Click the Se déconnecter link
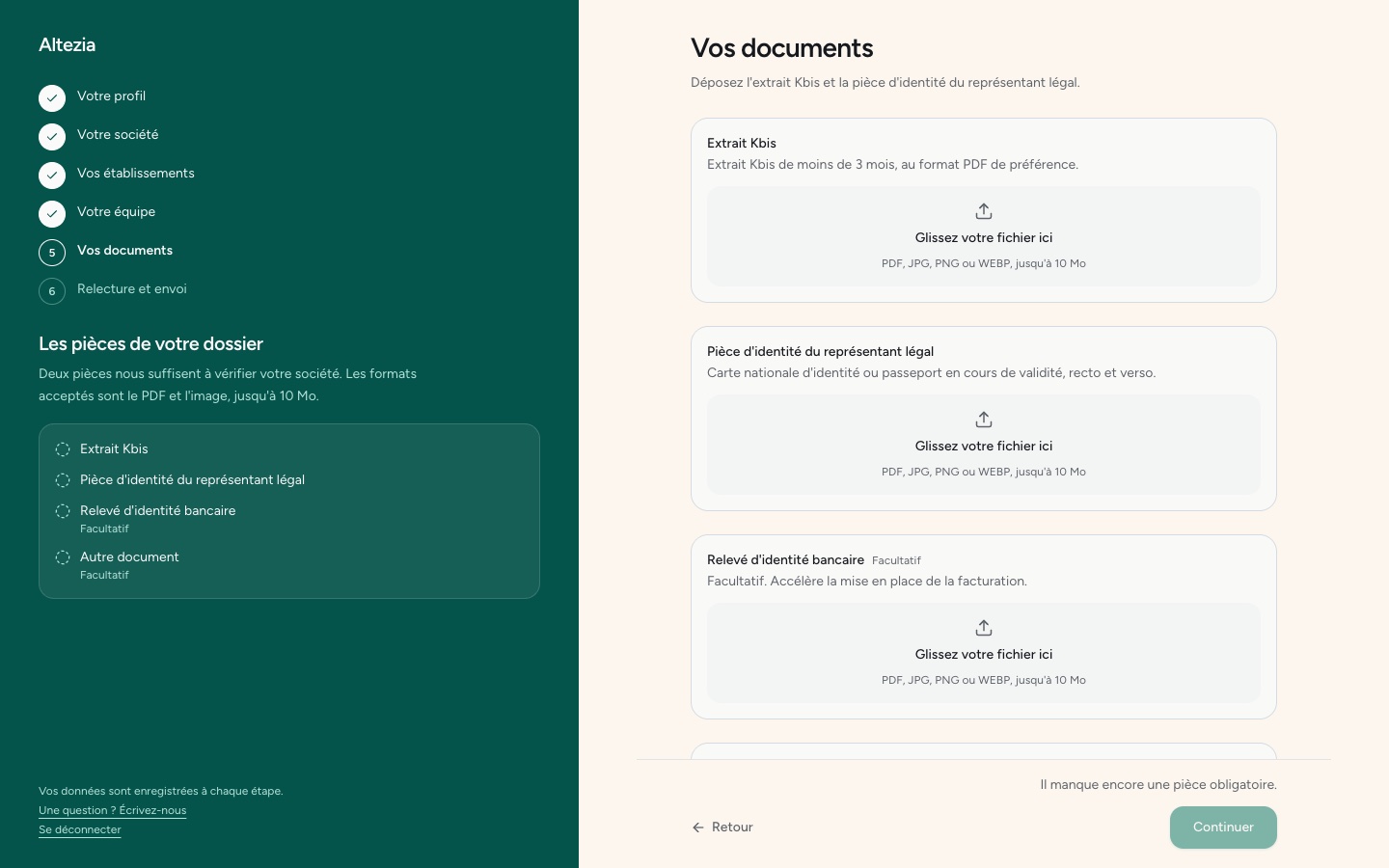This screenshot has height=868, width=1389. [80, 829]
